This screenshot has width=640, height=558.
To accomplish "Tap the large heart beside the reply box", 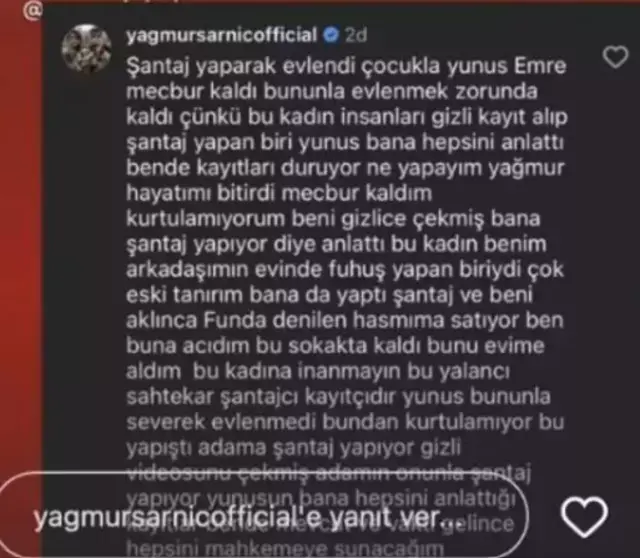I will pyautogui.click(x=584, y=517).
